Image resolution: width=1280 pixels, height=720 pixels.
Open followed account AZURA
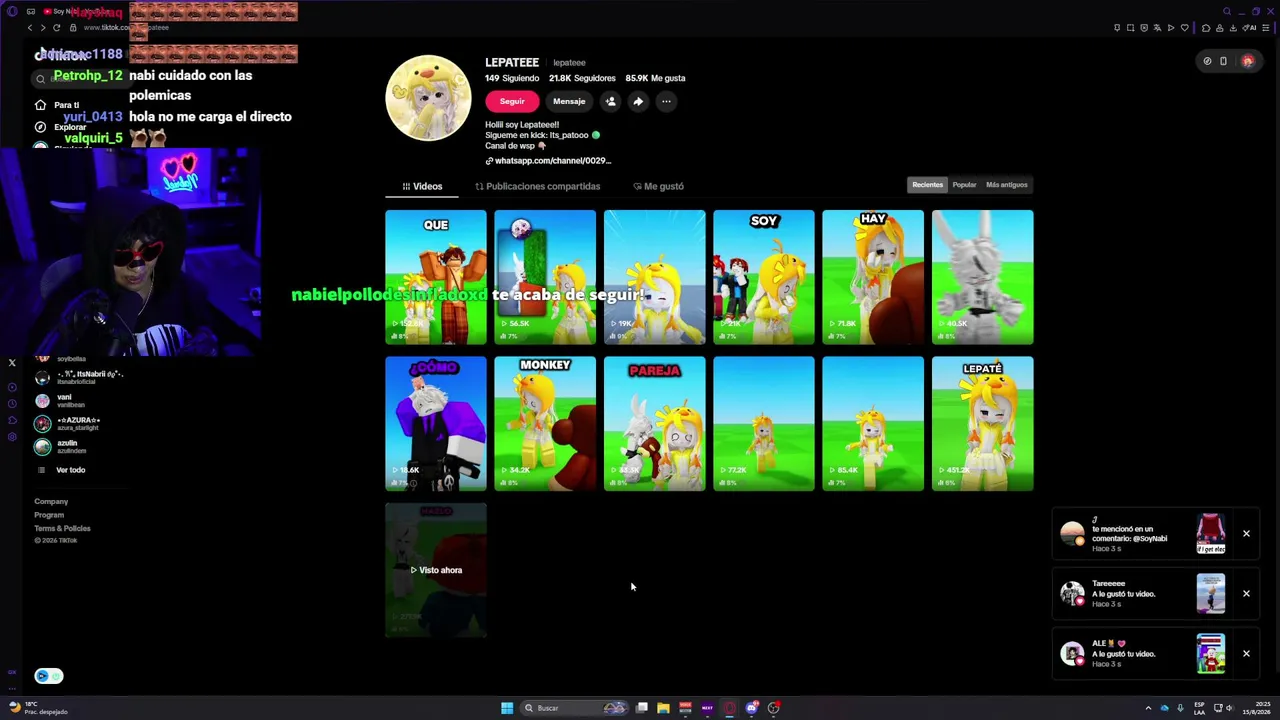click(x=68, y=423)
